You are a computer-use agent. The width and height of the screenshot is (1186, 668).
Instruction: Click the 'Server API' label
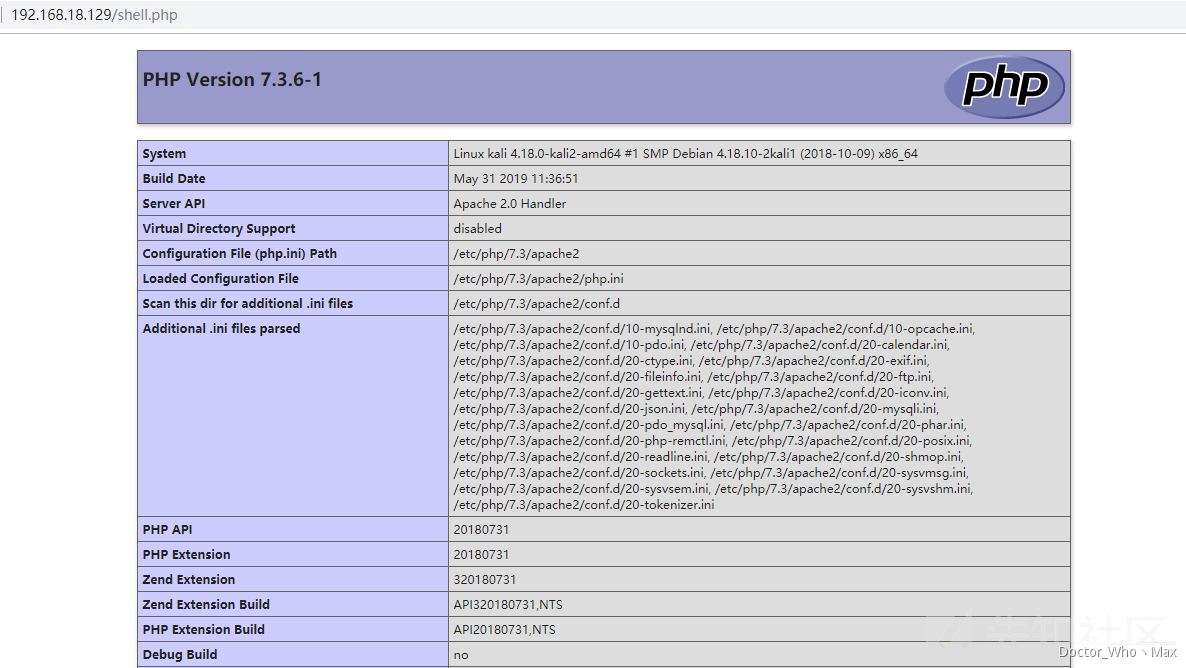174,204
